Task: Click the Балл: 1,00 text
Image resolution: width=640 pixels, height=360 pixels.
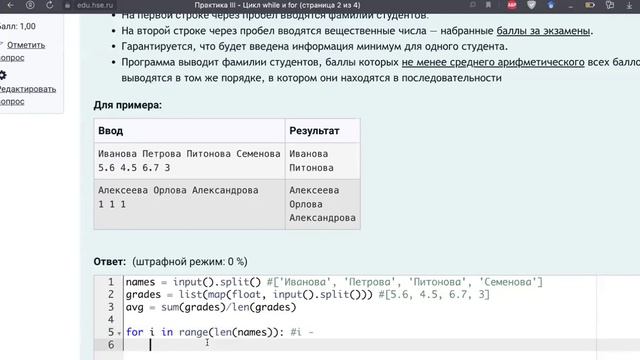Action: click(18, 26)
